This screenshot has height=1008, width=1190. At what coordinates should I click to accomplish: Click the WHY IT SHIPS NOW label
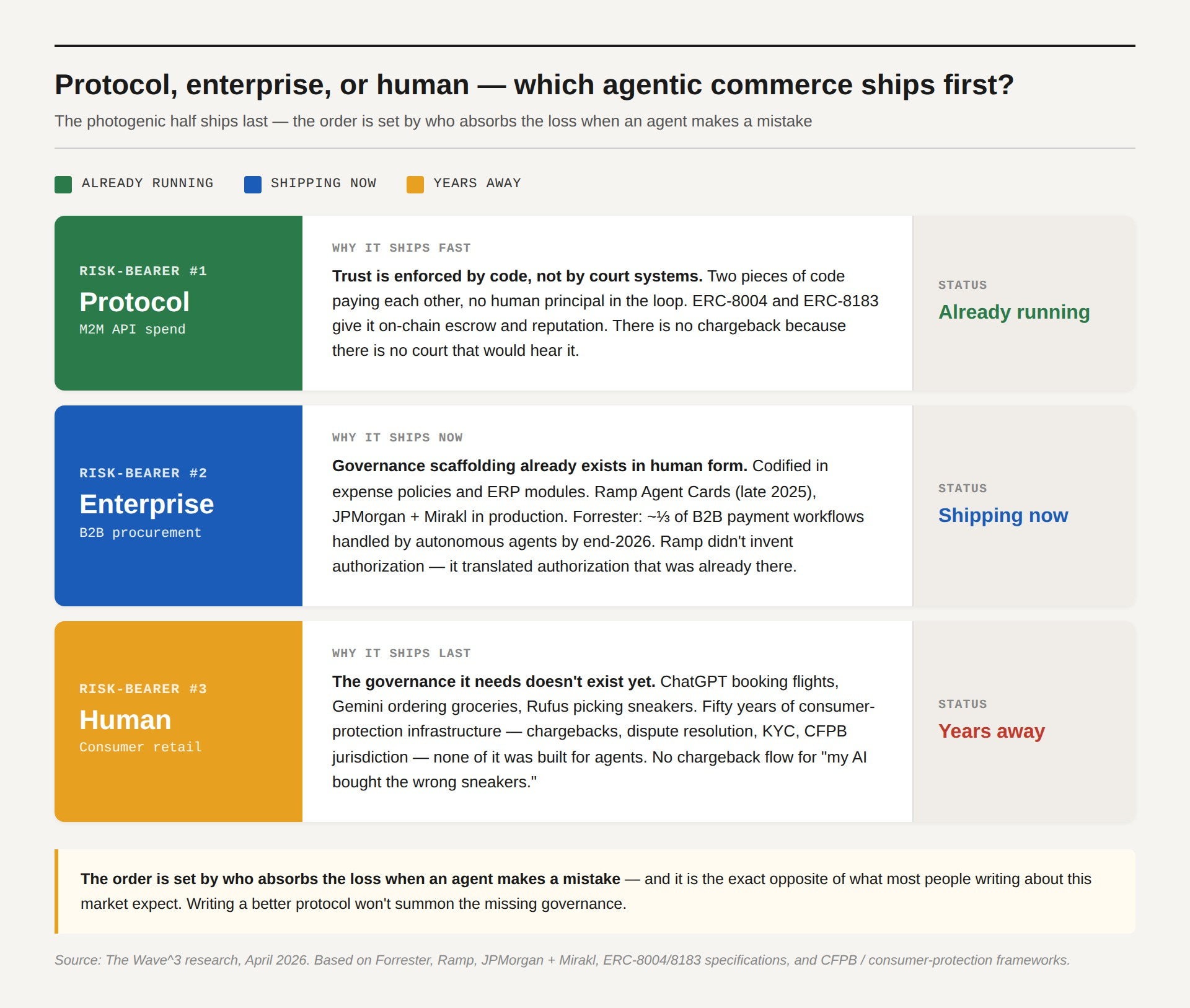coord(397,438)
